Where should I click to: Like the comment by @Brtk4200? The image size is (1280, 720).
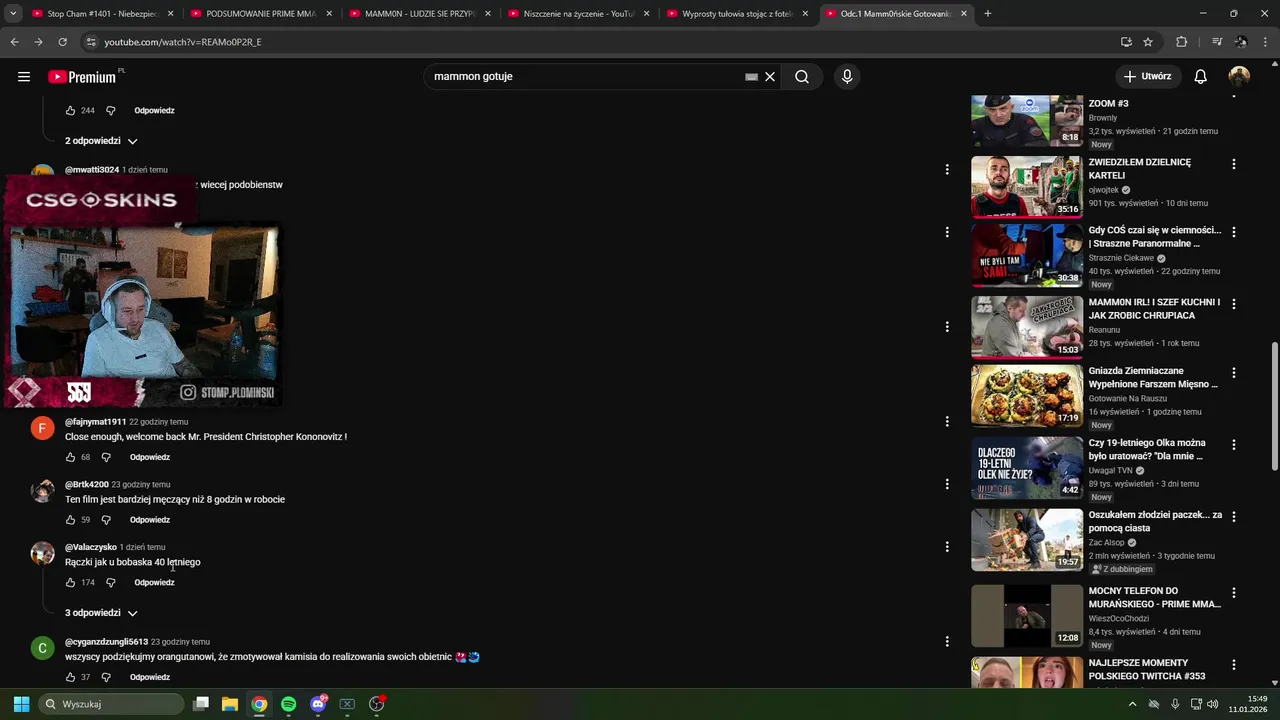70,520
